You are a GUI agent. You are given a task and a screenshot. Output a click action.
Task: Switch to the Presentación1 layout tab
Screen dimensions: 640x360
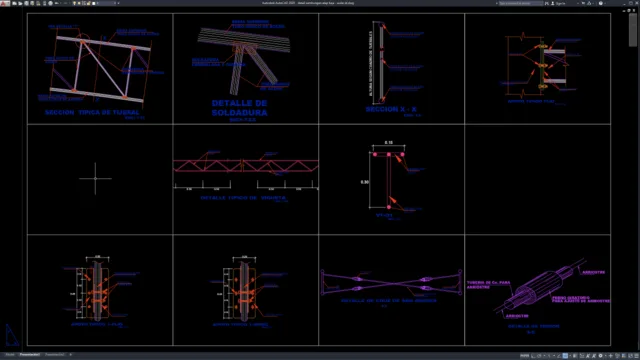pos(30,355)
